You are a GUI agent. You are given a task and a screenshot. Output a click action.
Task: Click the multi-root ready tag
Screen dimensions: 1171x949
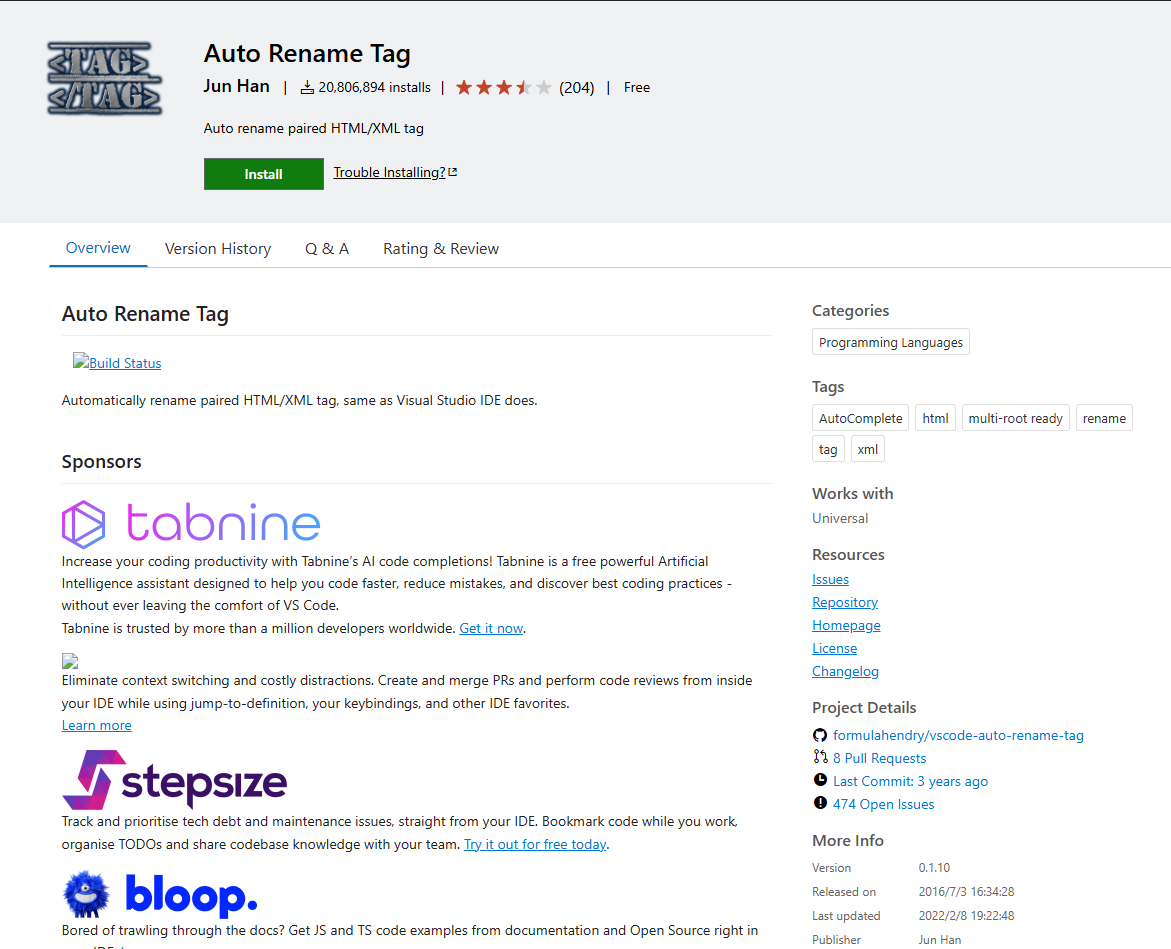[x=1015, y=418]
